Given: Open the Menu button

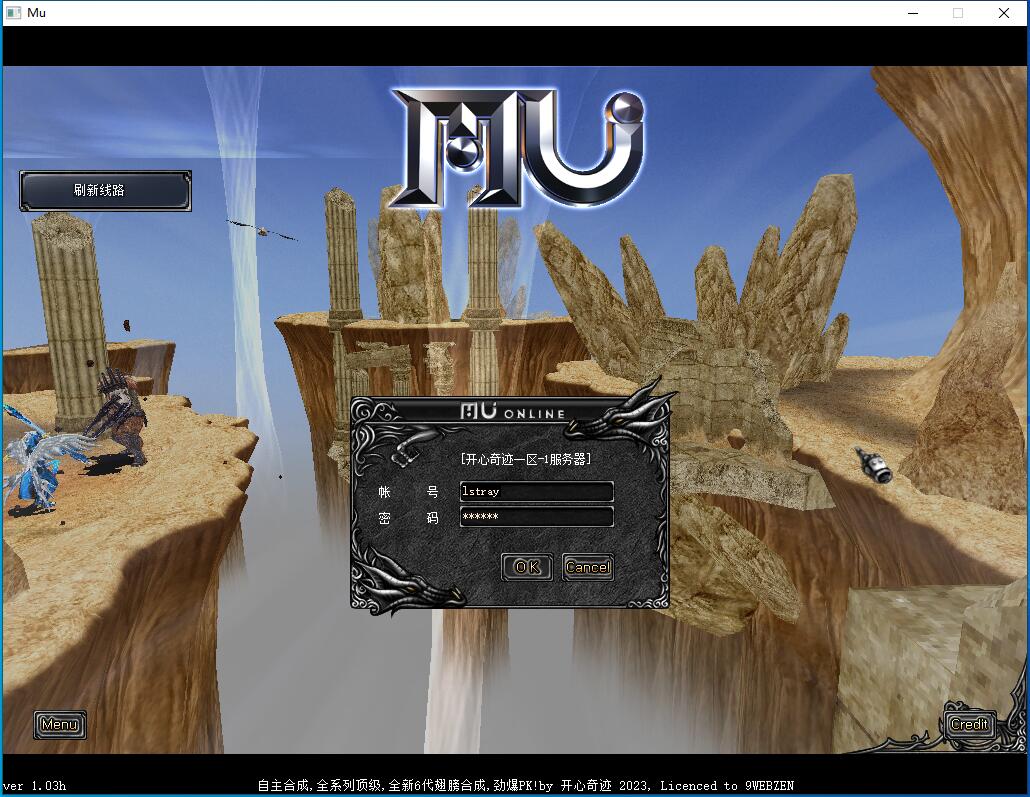Looking at the screenshot, I should [x=60, y=725].
